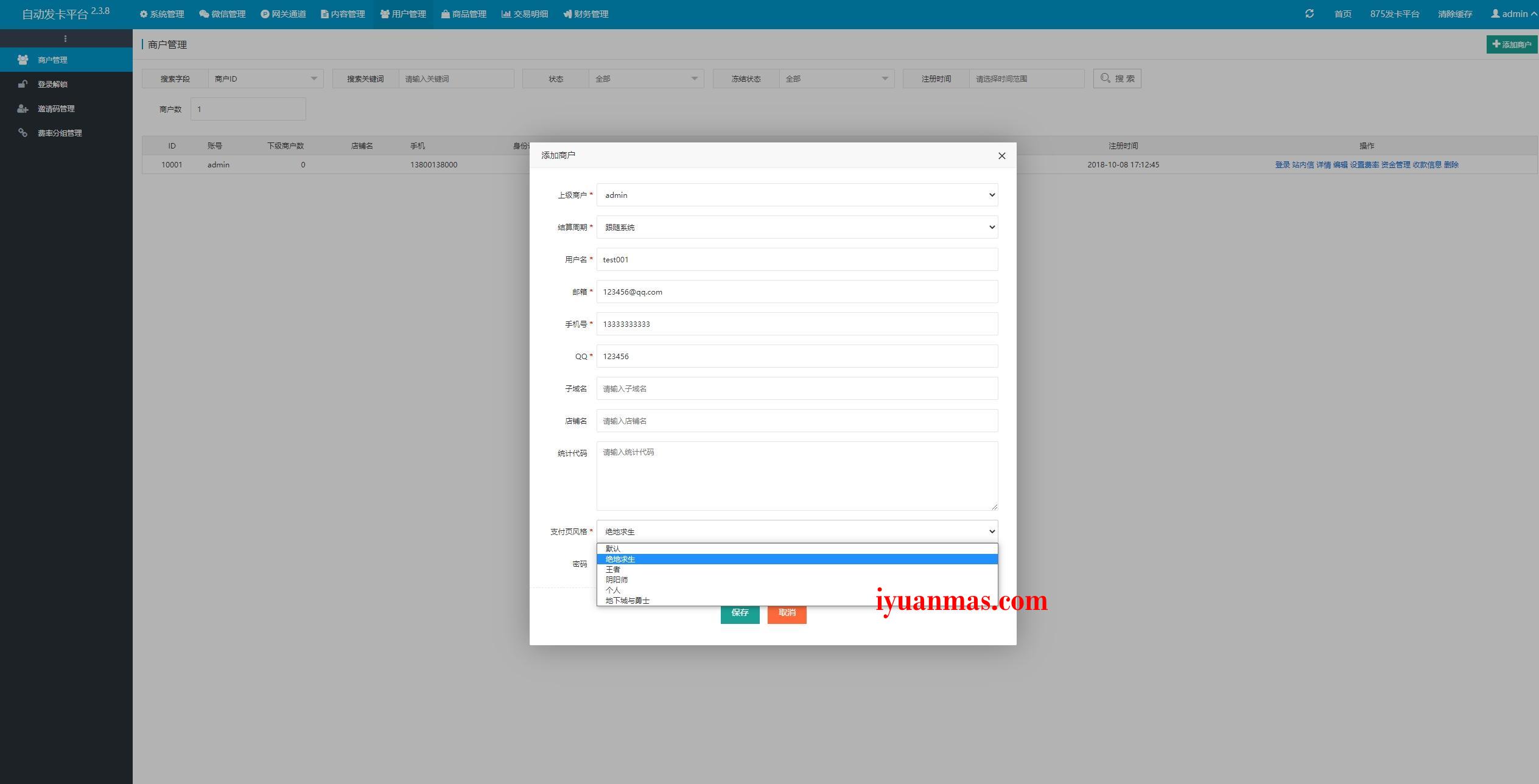Click the 保存 button
The width and height of the screenshot is (1539, 784).
tap(740, 614)
